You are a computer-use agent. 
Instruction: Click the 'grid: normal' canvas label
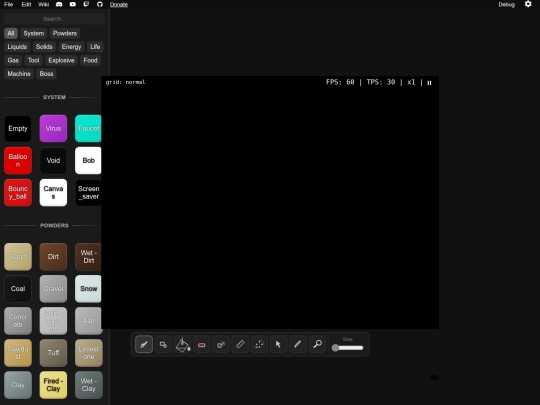[125, 82]
